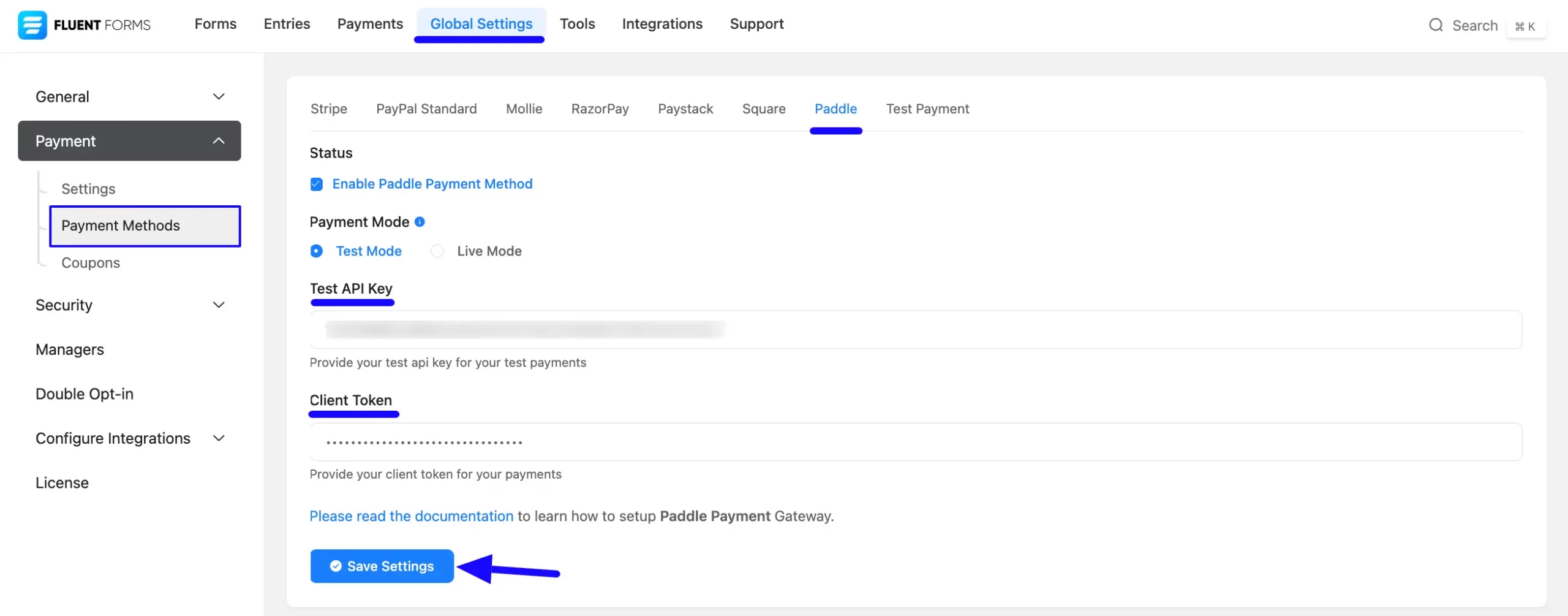Select the Paddle tab
The image size is (1568, 616).
pos(835,109)
